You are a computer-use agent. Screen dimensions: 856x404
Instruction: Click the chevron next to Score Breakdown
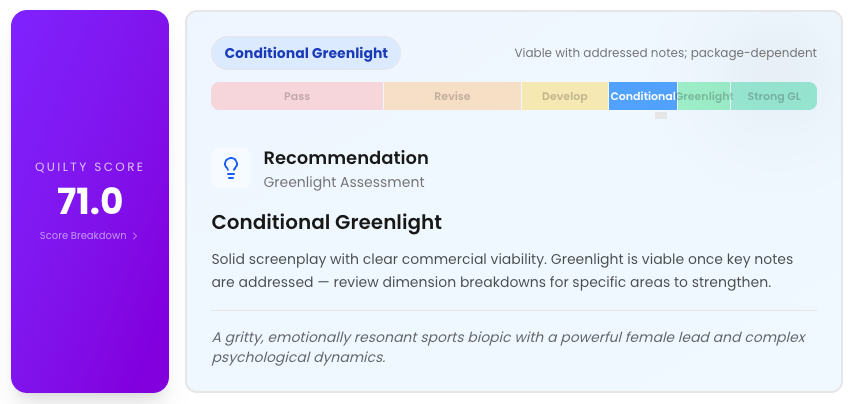(x=135, y=236)
